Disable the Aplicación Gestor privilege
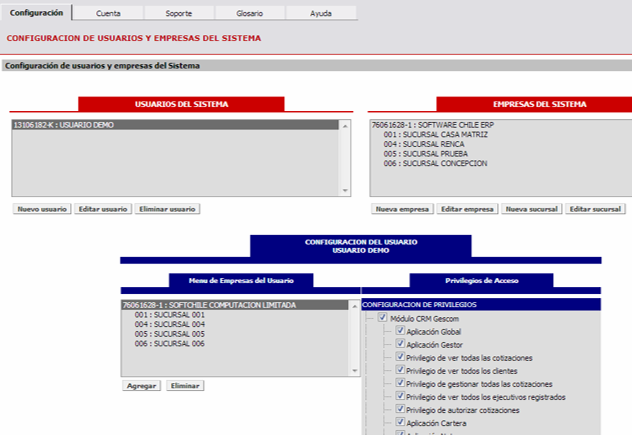 (400, 344)
